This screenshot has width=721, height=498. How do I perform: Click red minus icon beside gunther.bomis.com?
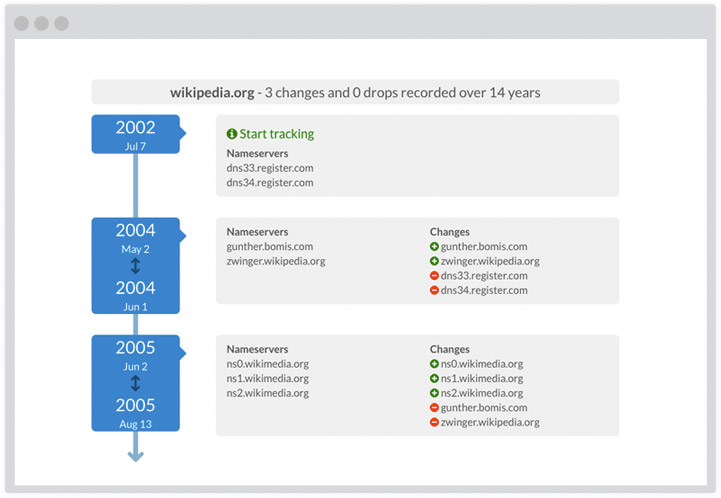point(434,407)
